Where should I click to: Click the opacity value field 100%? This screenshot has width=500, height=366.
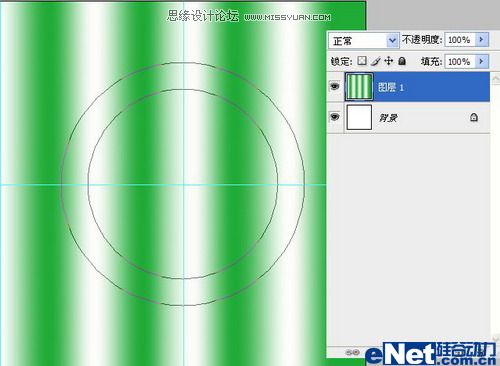click(x=460, y=40)
